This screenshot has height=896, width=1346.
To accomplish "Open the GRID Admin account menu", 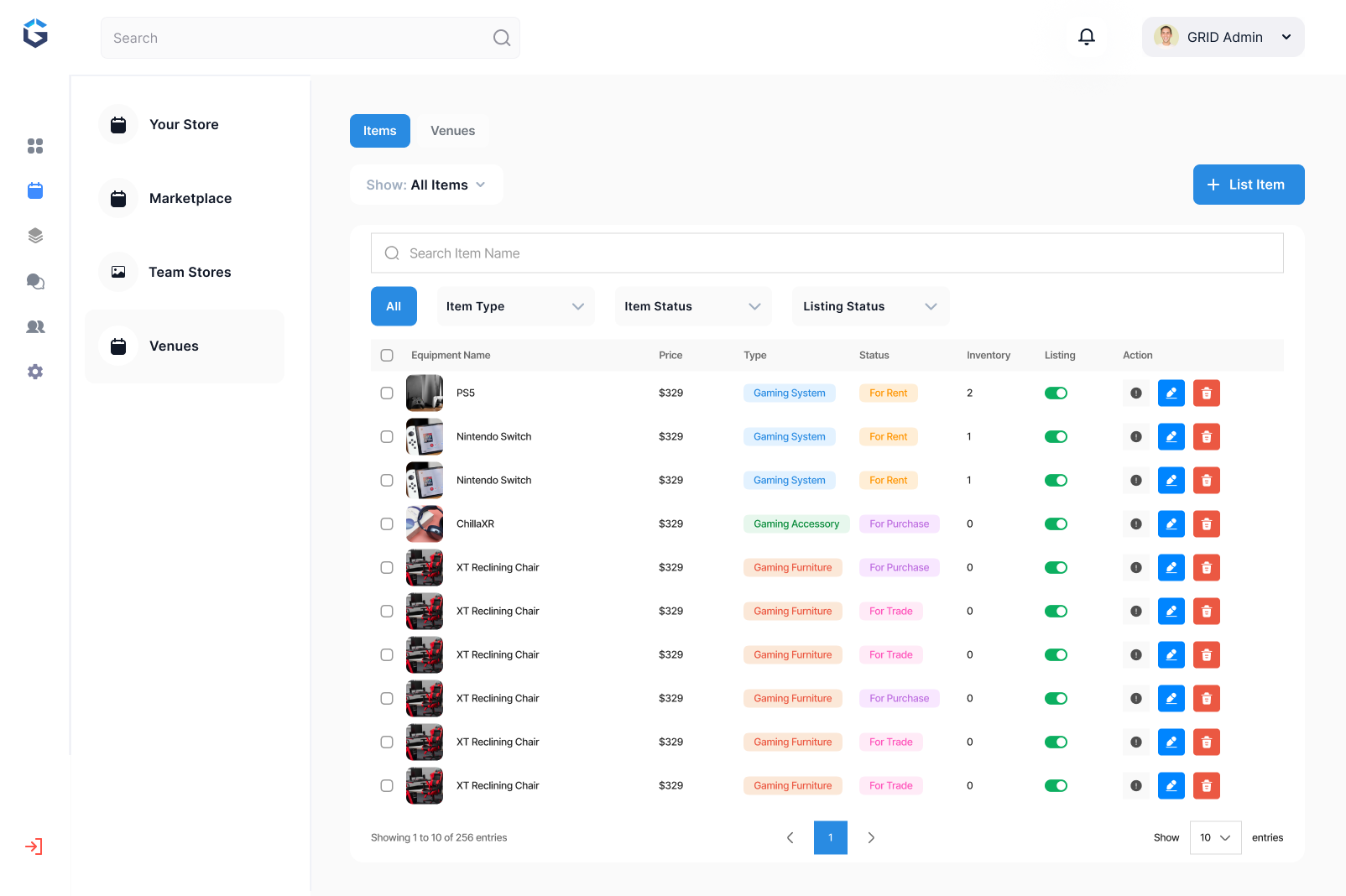I will tap(1223, 37).
